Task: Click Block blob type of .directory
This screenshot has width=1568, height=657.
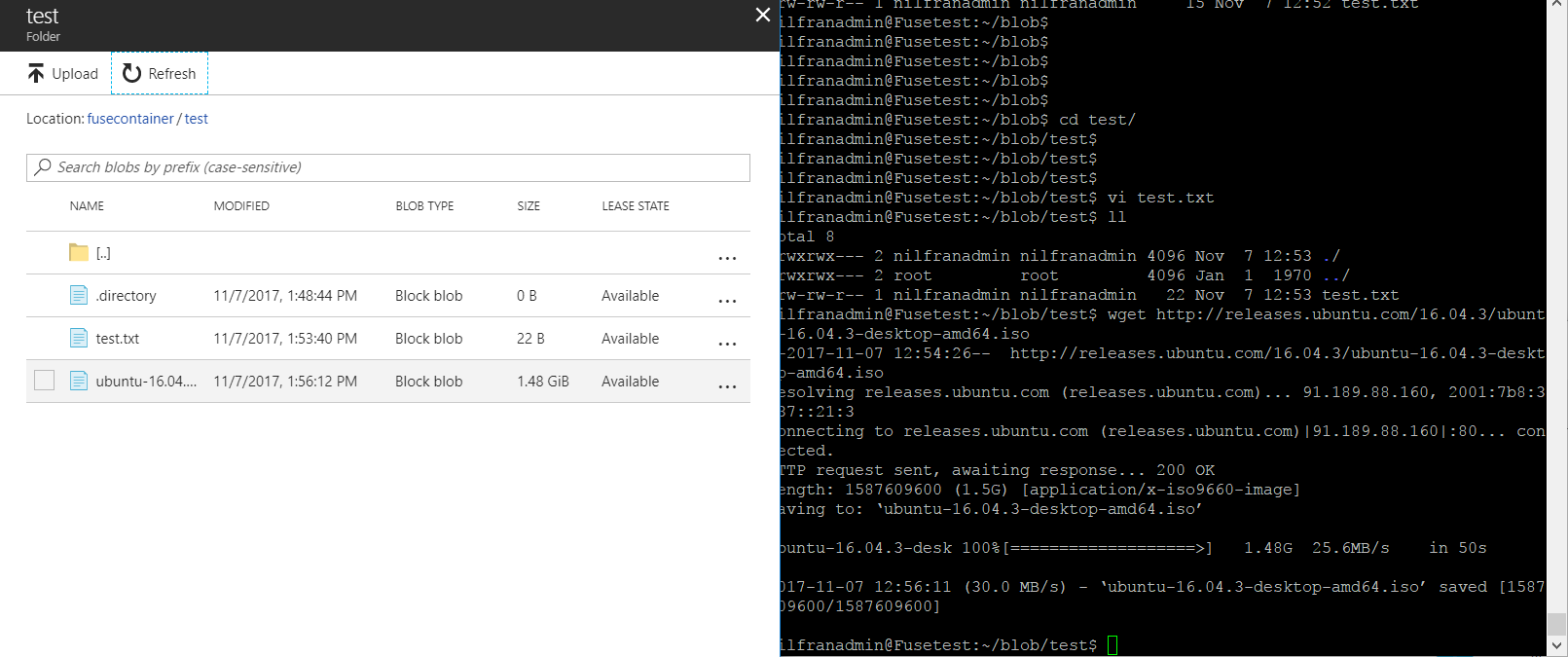Action: click(x=428, y=296)
